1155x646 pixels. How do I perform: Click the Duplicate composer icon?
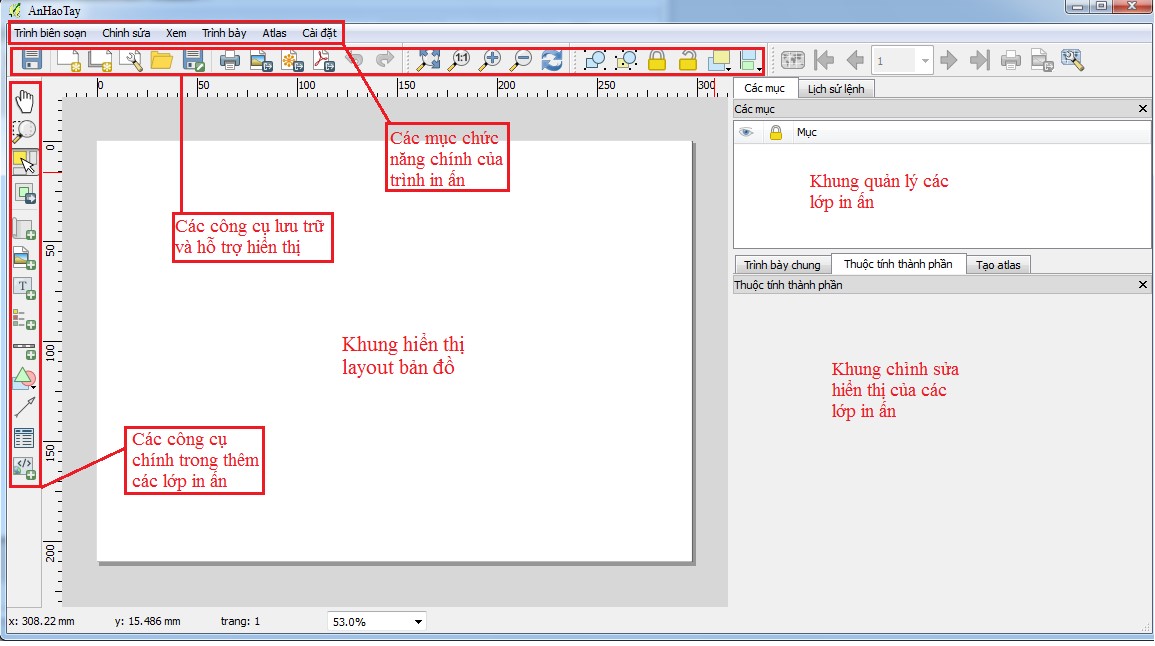[99, 60]
